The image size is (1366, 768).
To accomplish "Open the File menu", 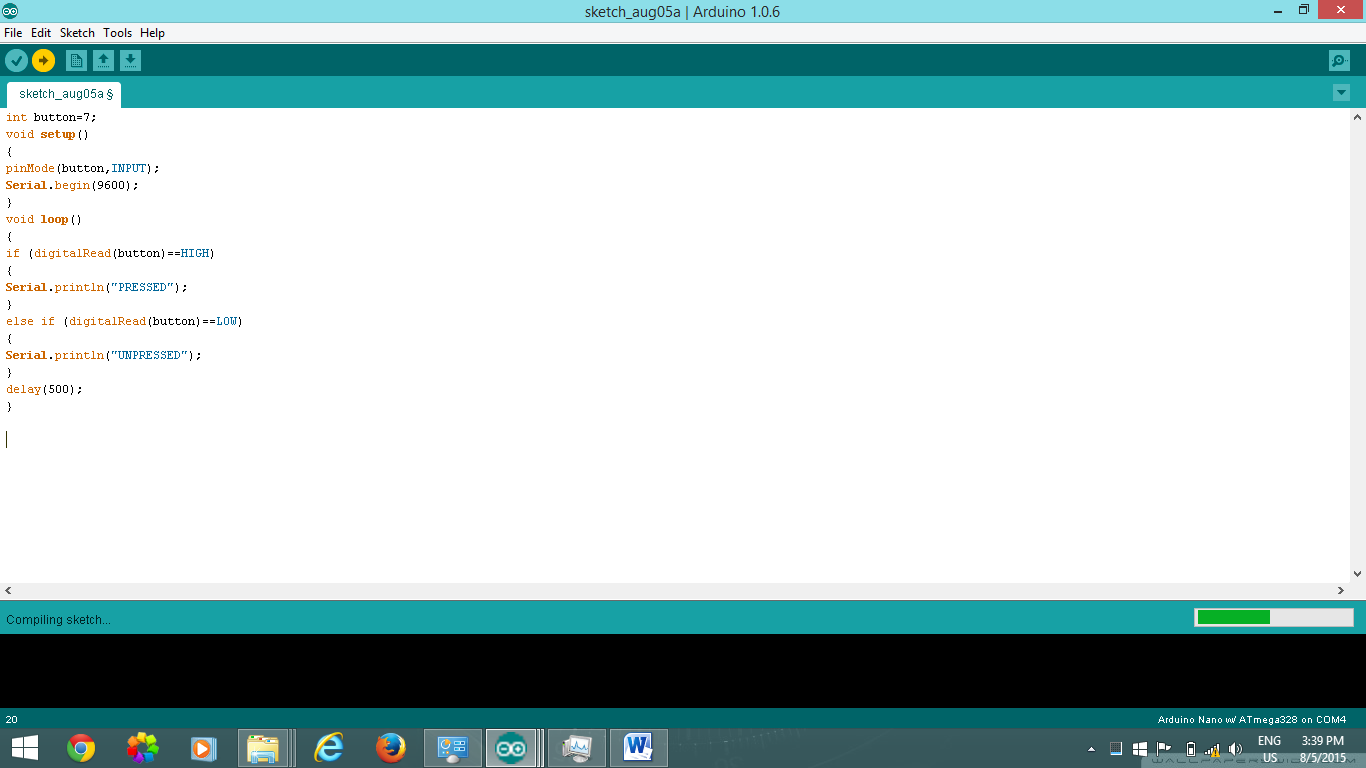I will [x=13, y=33].
